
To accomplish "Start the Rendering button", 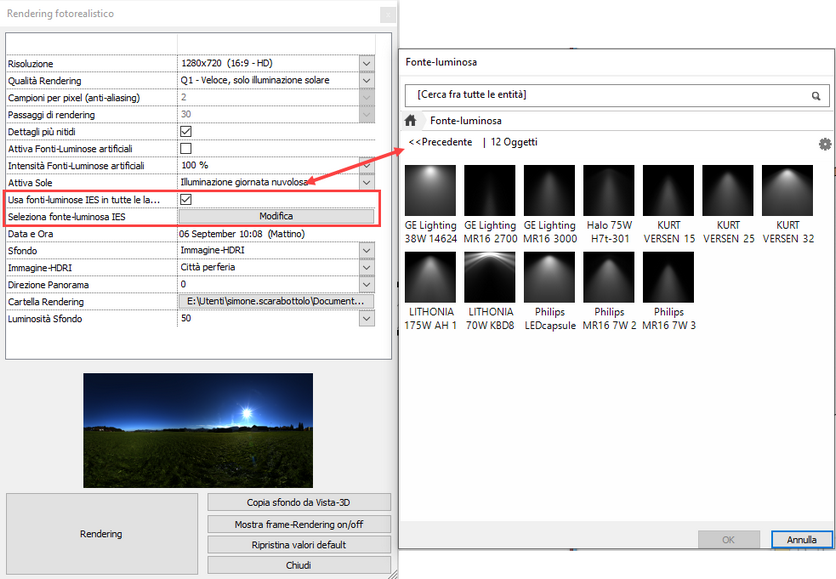I will pos(102,534).
